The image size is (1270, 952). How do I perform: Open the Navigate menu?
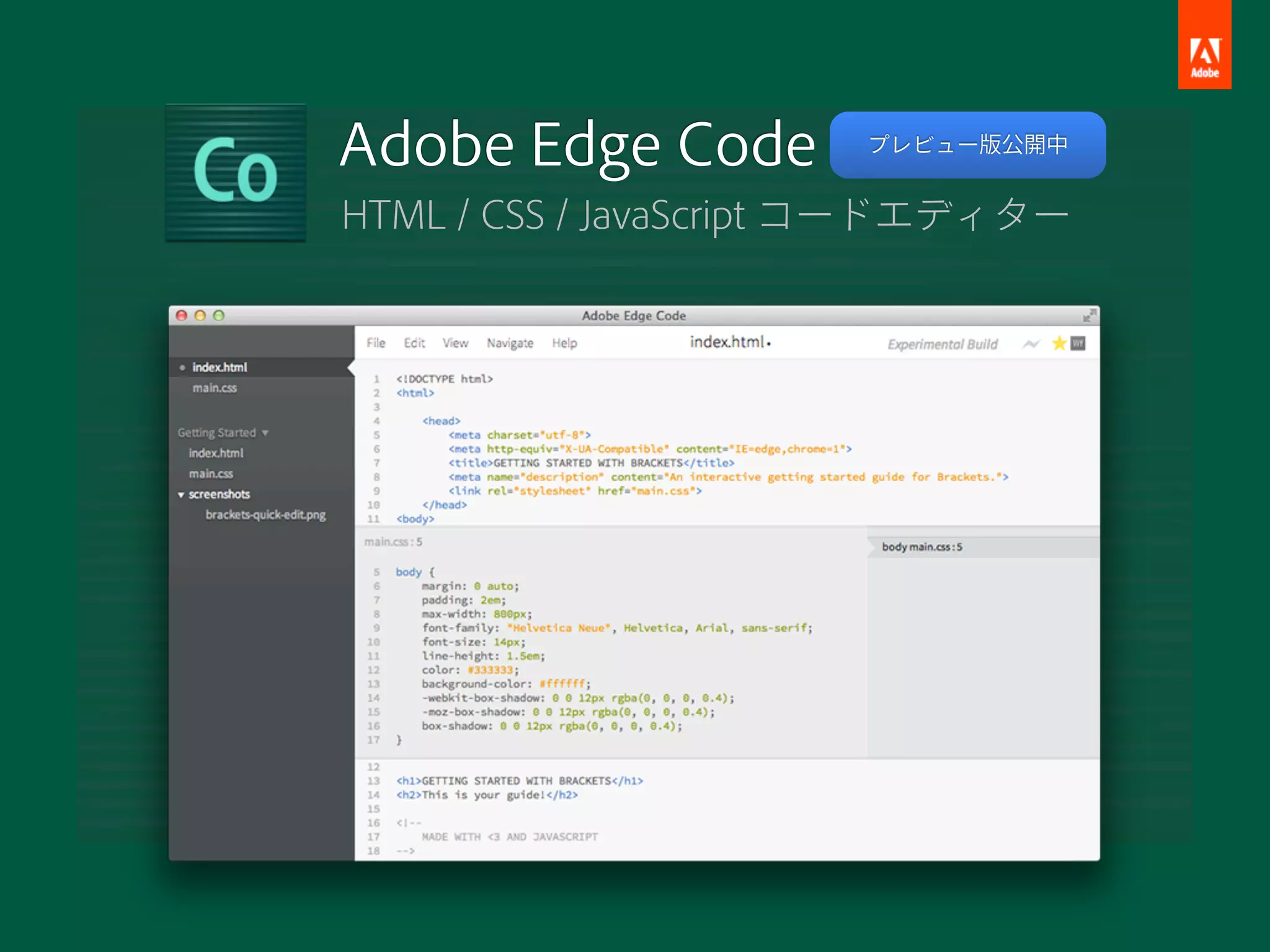(510, 343)
